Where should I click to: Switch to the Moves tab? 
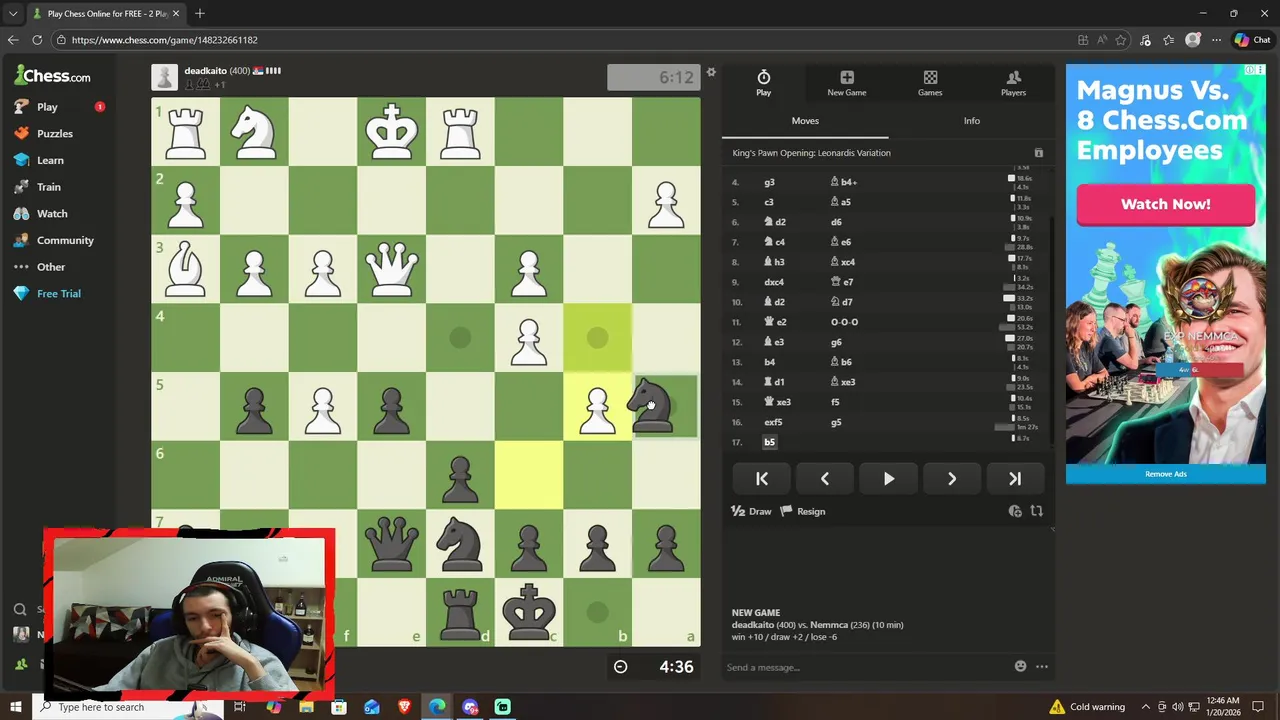point(805,121)
